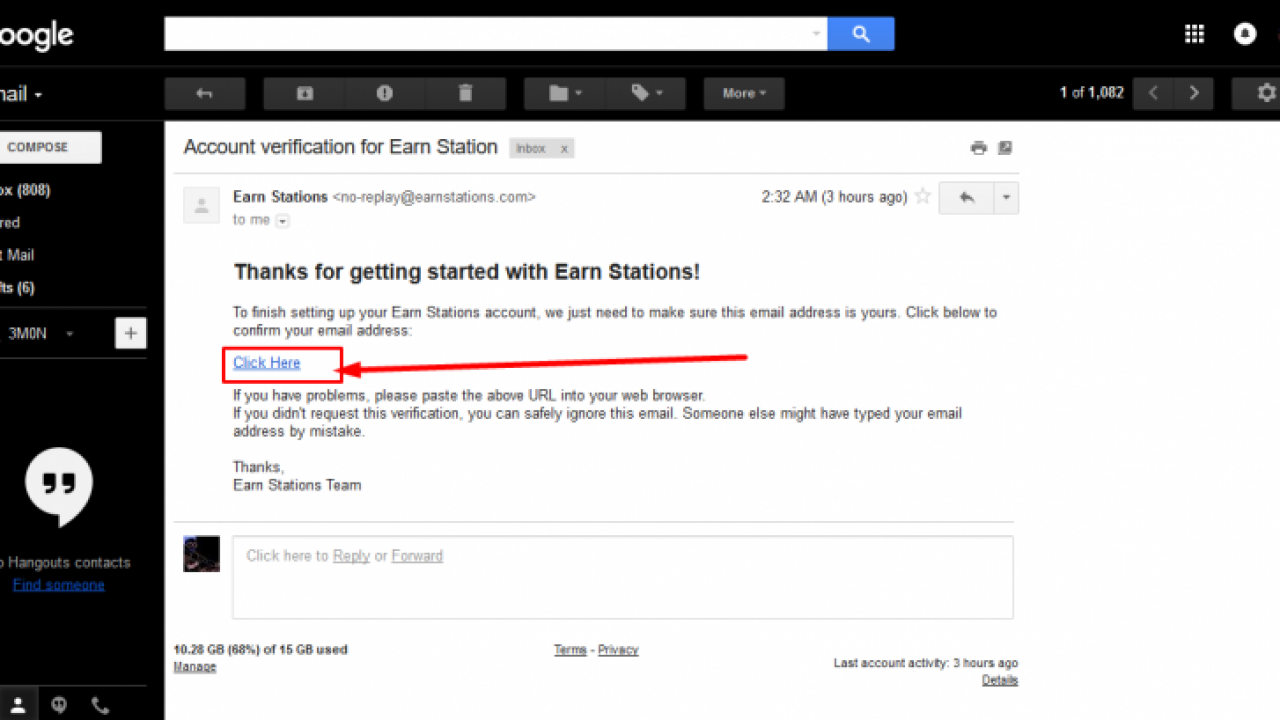Viewport: 1280px width, 720px height.
Task: Print the email using printer icon
Action: 978,148
